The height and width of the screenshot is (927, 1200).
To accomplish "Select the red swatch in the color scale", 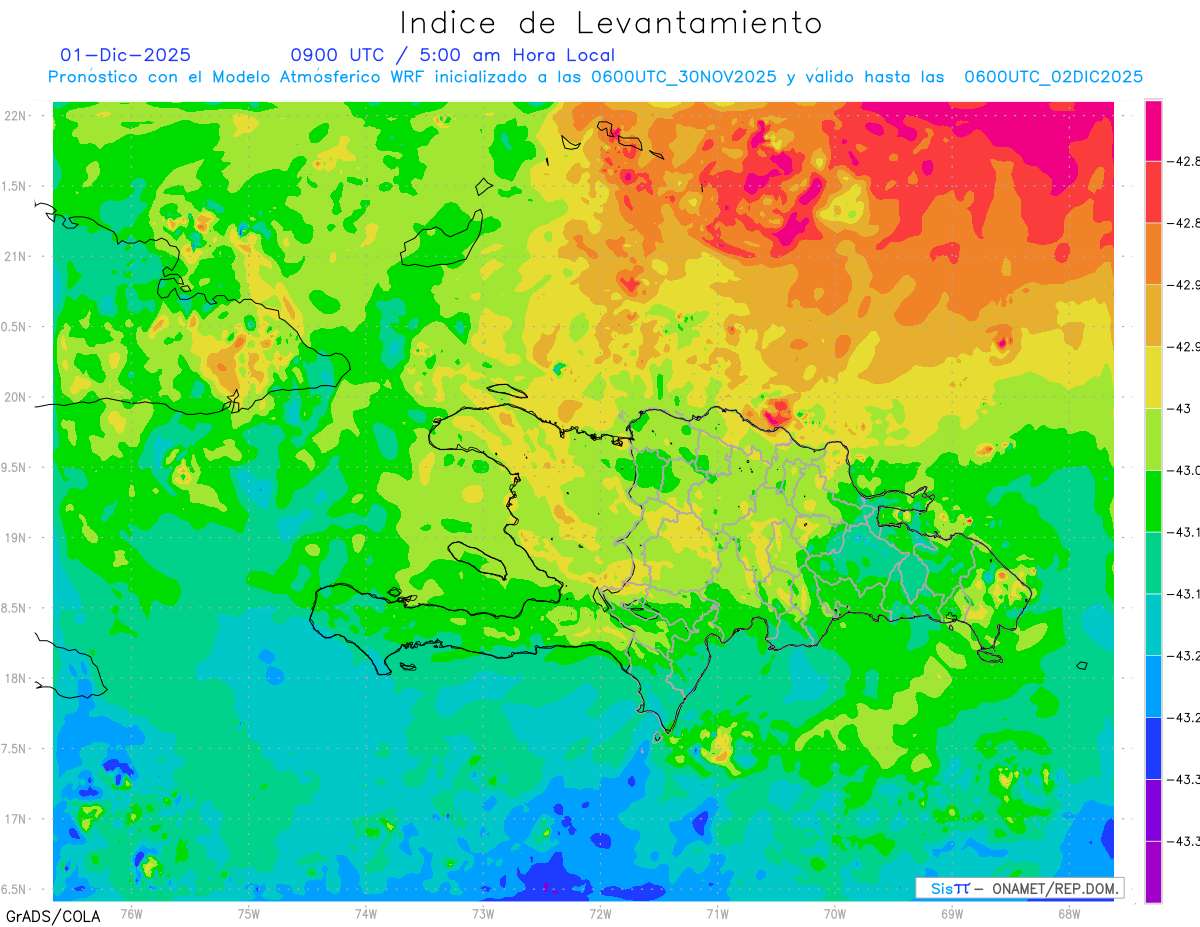I will (1153, 192).
